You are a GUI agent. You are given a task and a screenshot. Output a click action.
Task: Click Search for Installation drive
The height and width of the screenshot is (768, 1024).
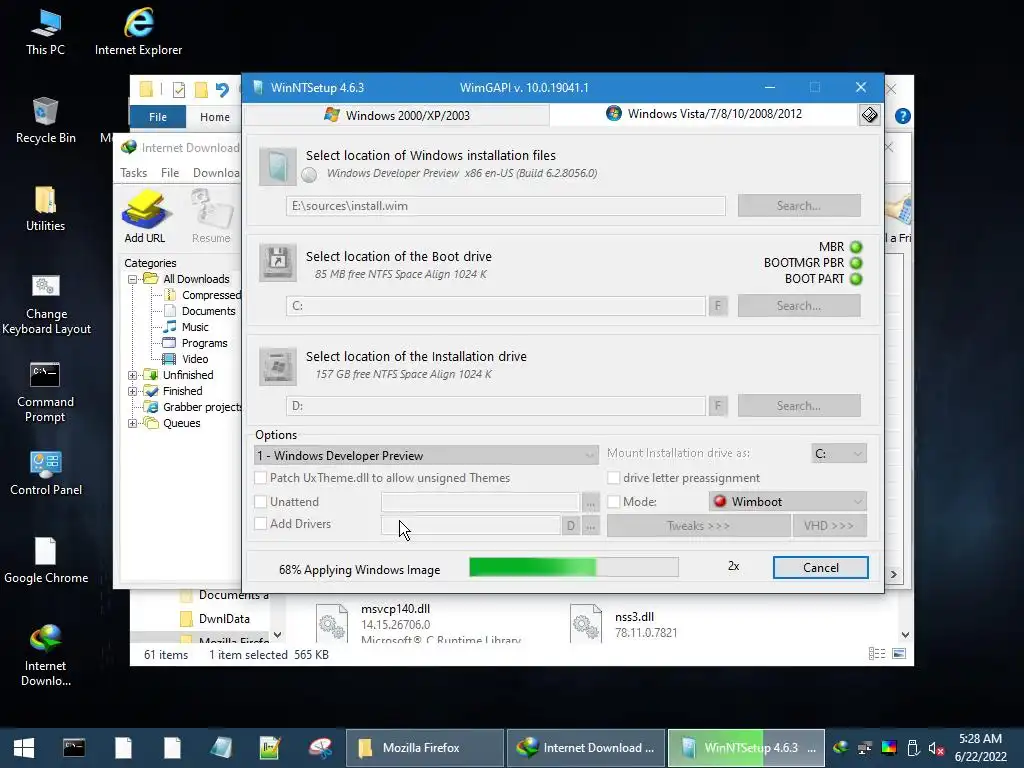[x=799, y=406]
